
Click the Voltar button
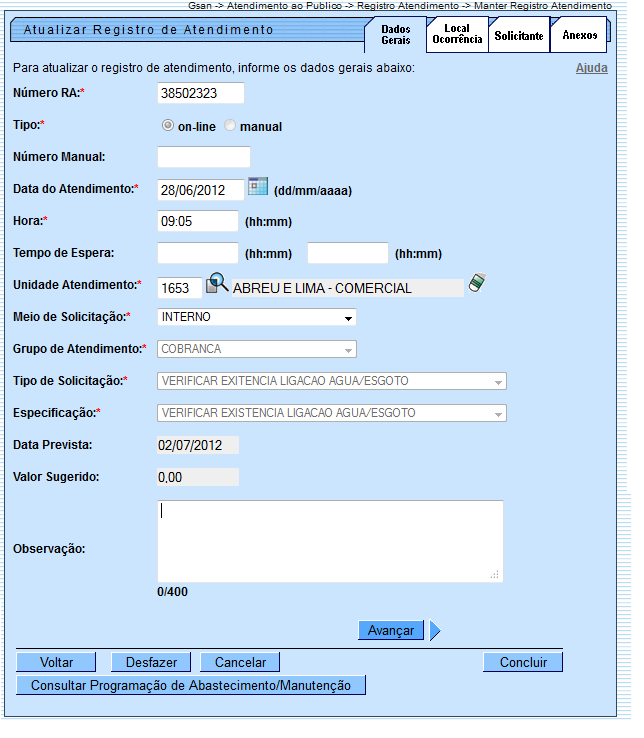(56, 662)
